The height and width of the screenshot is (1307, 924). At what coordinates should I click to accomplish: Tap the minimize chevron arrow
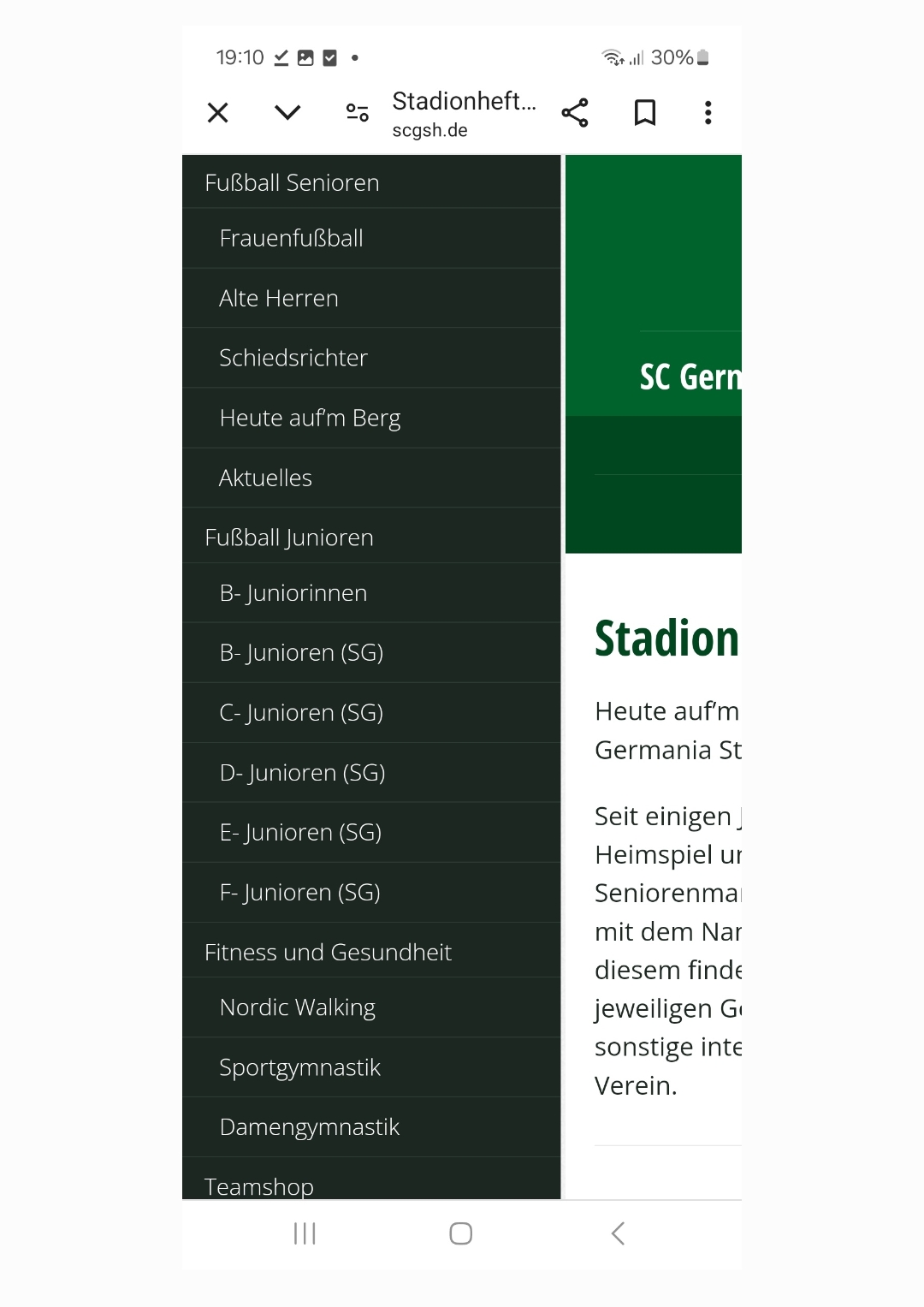pyautogui.click(x=287, y=113)
